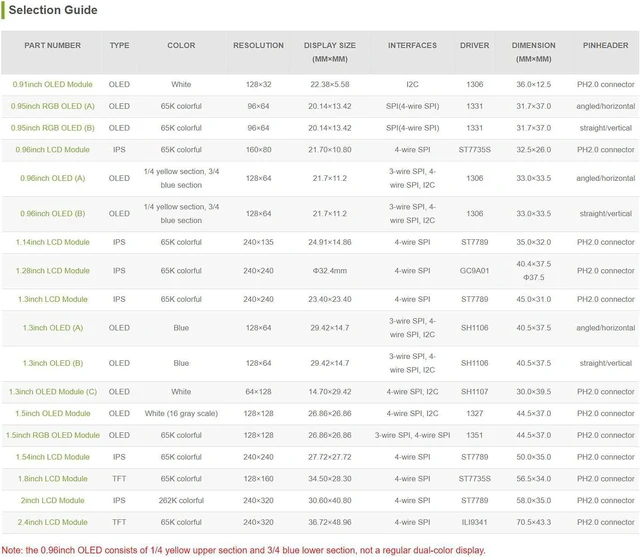Open the 0.96inch OLED (A) link
The image size is (640, 557).
53,178
